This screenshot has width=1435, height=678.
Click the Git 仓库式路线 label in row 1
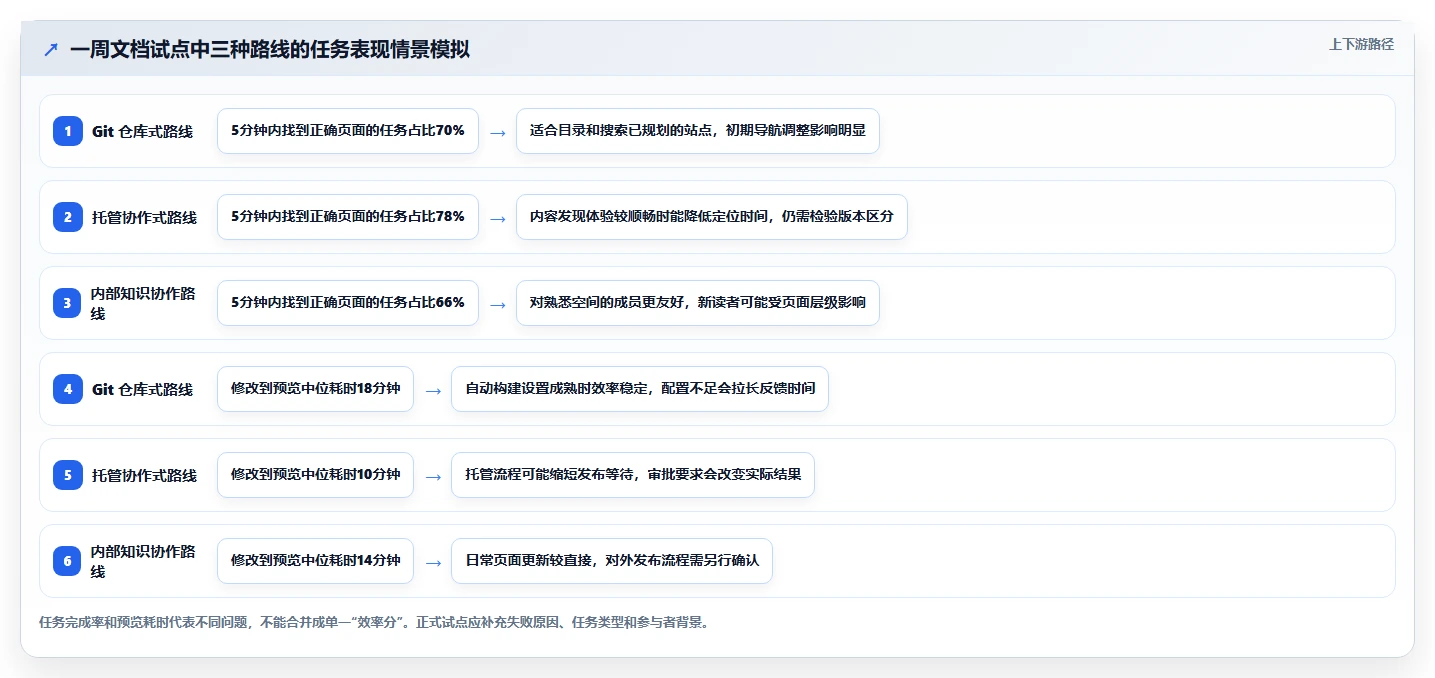point(142,131)
